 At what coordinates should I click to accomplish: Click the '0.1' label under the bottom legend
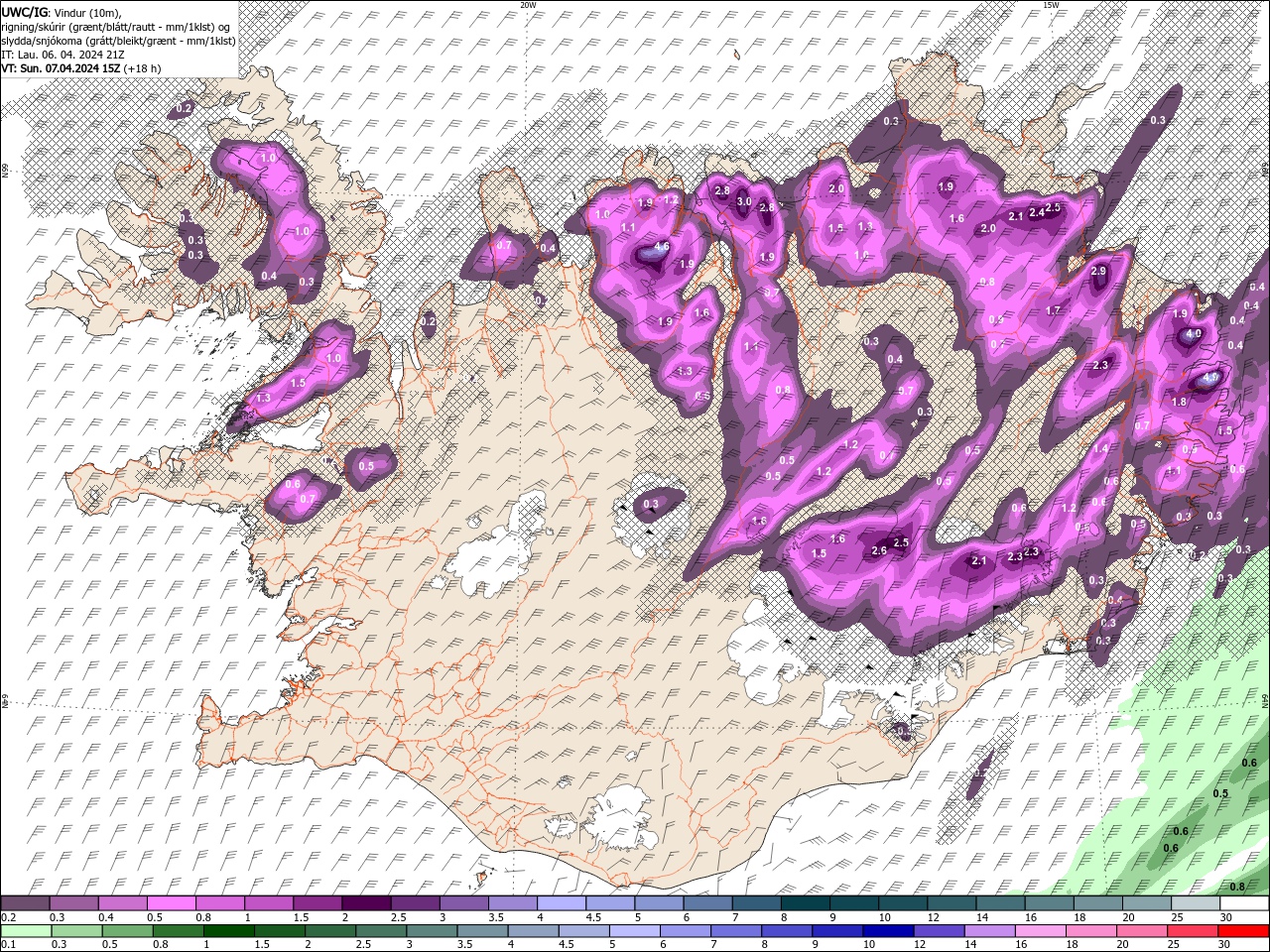click(8, 944)
